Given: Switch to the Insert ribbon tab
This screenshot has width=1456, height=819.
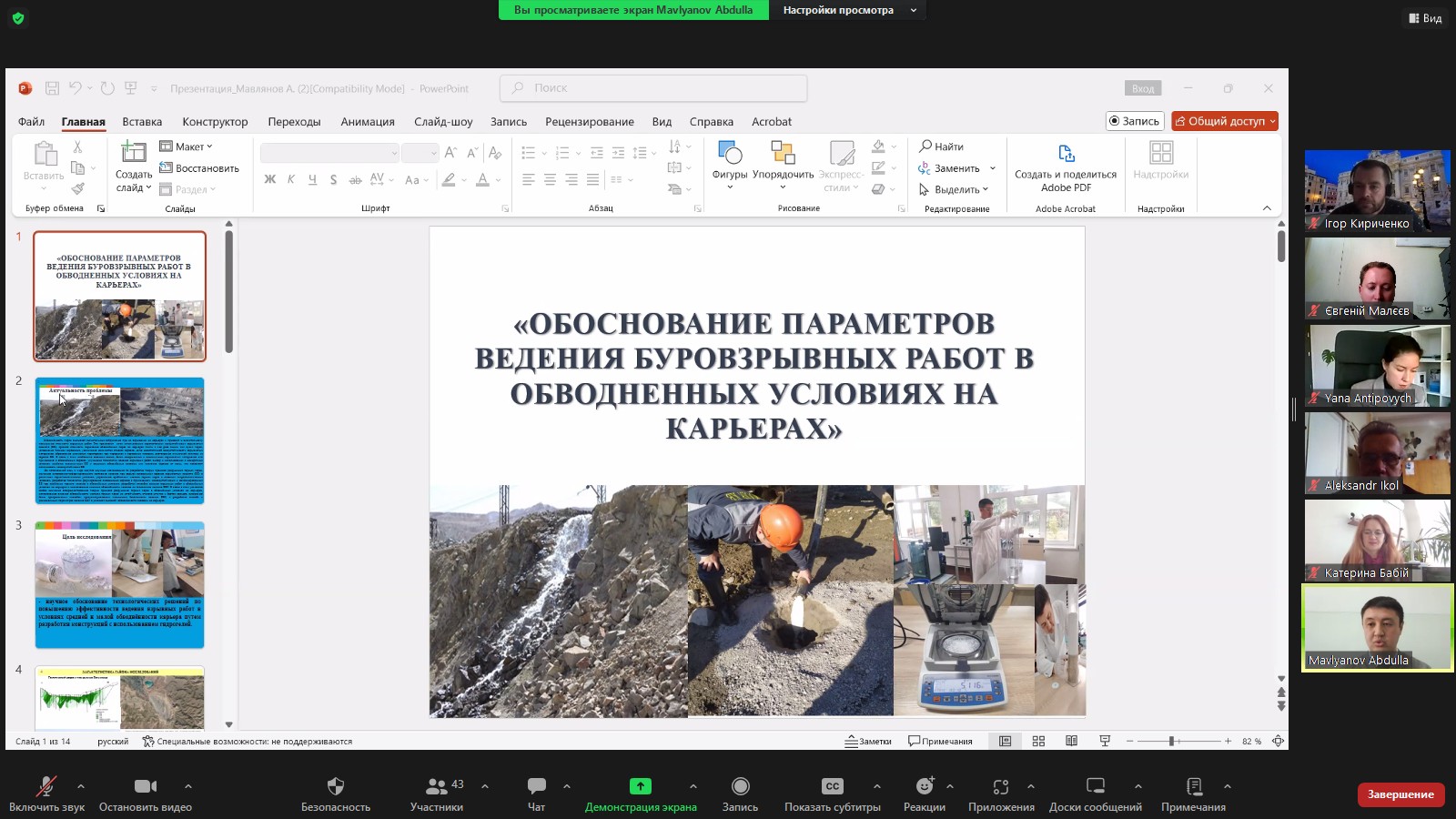Looking at the screenshot, I should pos(142,122).
